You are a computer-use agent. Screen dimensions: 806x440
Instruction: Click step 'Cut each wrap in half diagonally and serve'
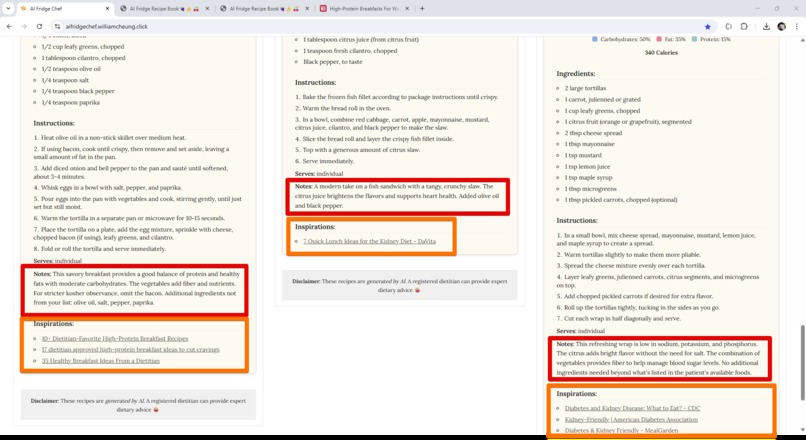618,319
